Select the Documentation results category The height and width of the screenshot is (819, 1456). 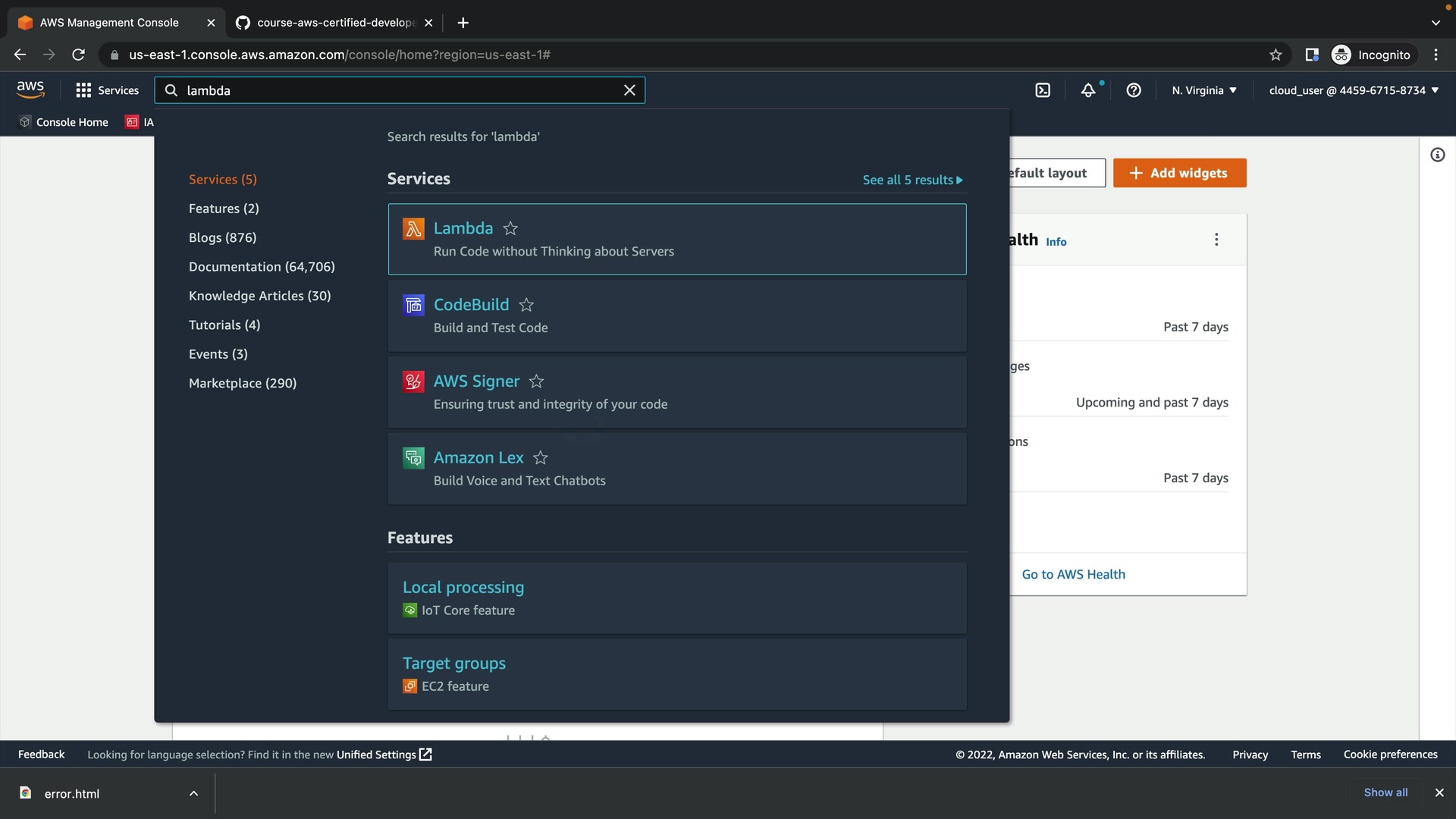[262, 267]
